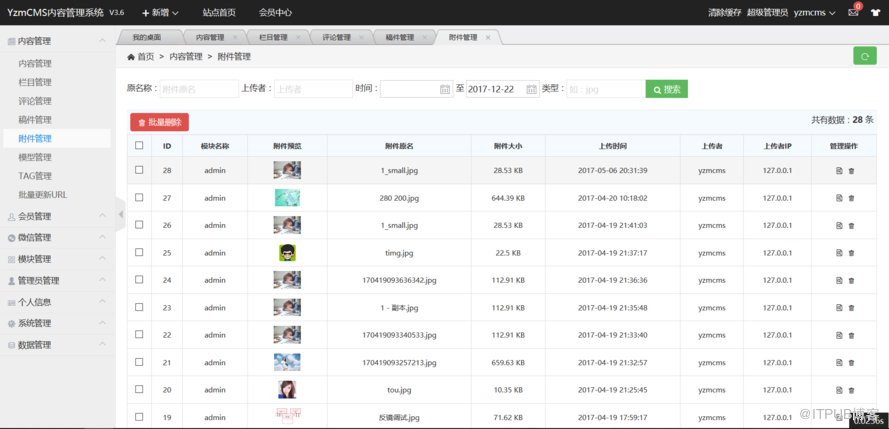Check the box for row ID 25

click(139, 252)
